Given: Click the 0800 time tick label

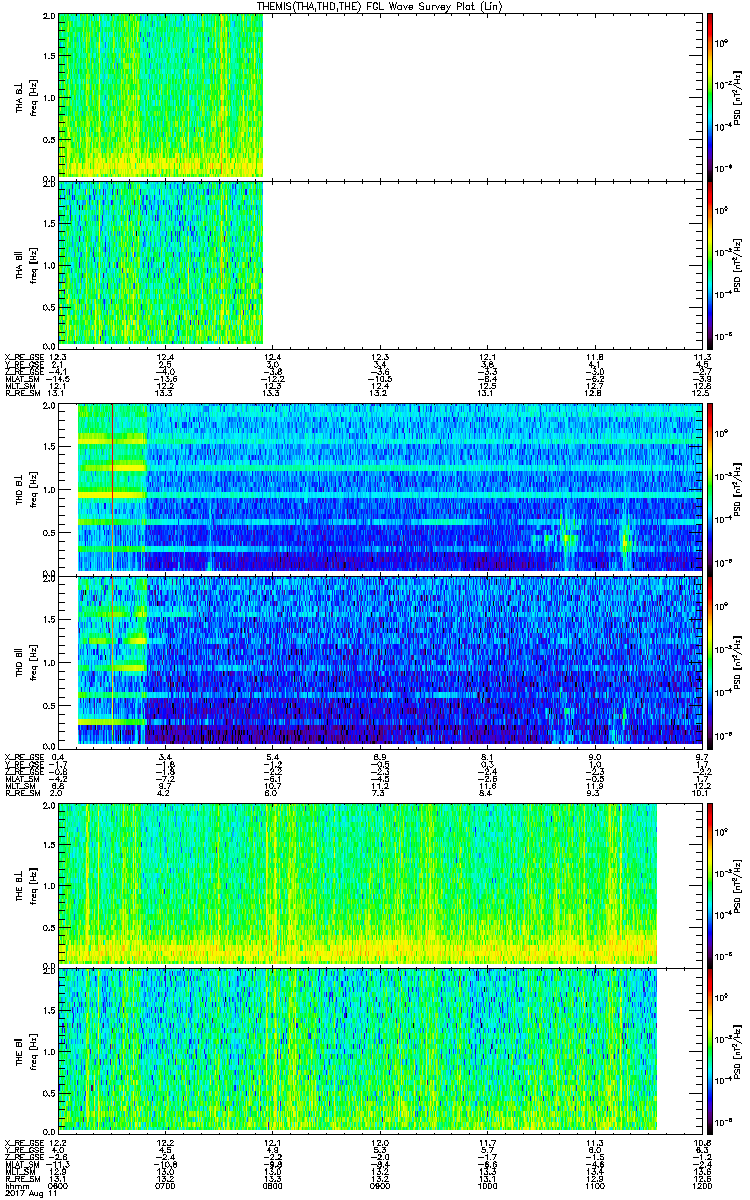Looking at the screenshot, I should click(272, 1184).
